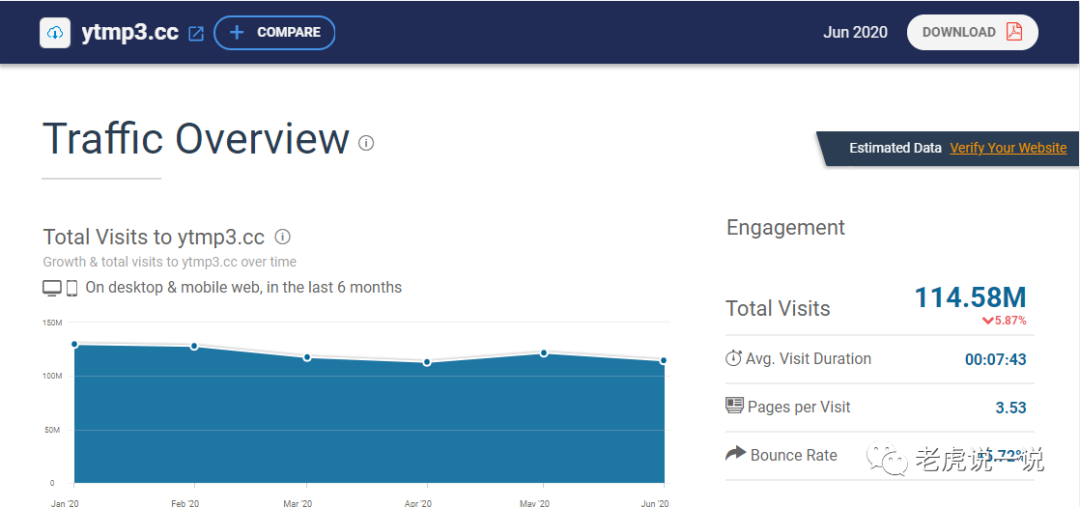This screenshot has height=507, width=1080.
Task: Click the DOWNLOAD button
Action: pos(972,32)
